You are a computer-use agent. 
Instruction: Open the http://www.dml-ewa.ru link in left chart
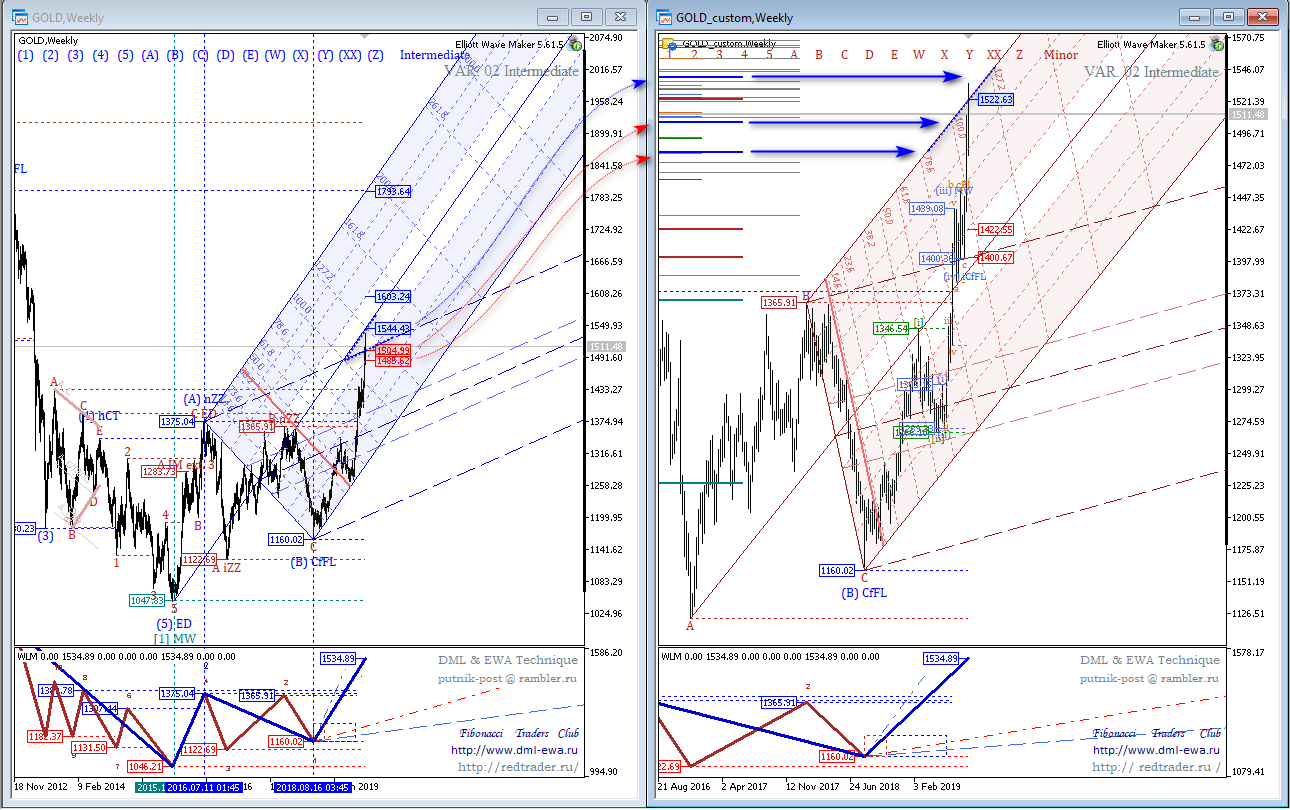click(x=514, y=749)
